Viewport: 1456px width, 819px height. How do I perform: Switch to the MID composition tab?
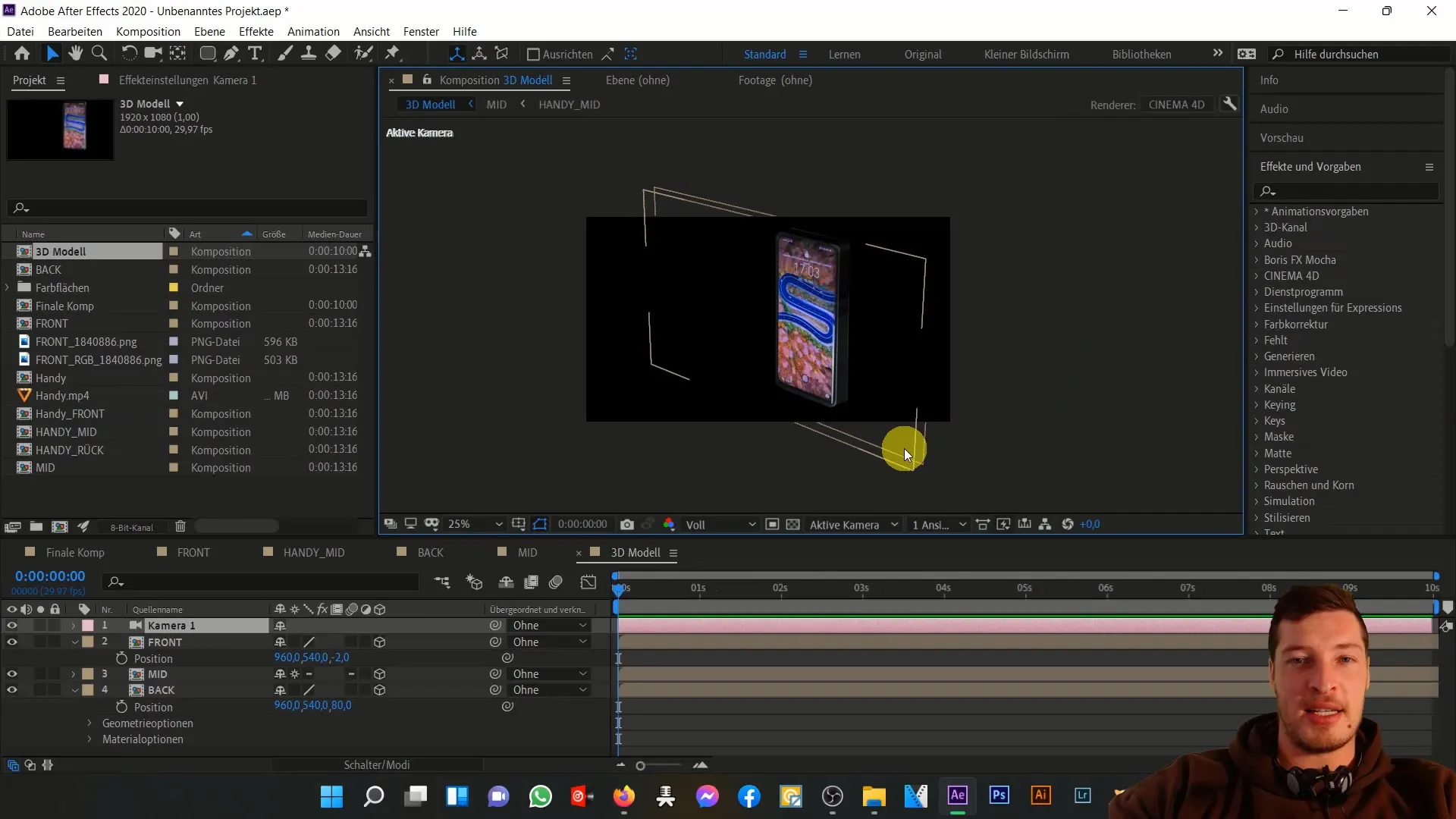(x=528, y=552)
